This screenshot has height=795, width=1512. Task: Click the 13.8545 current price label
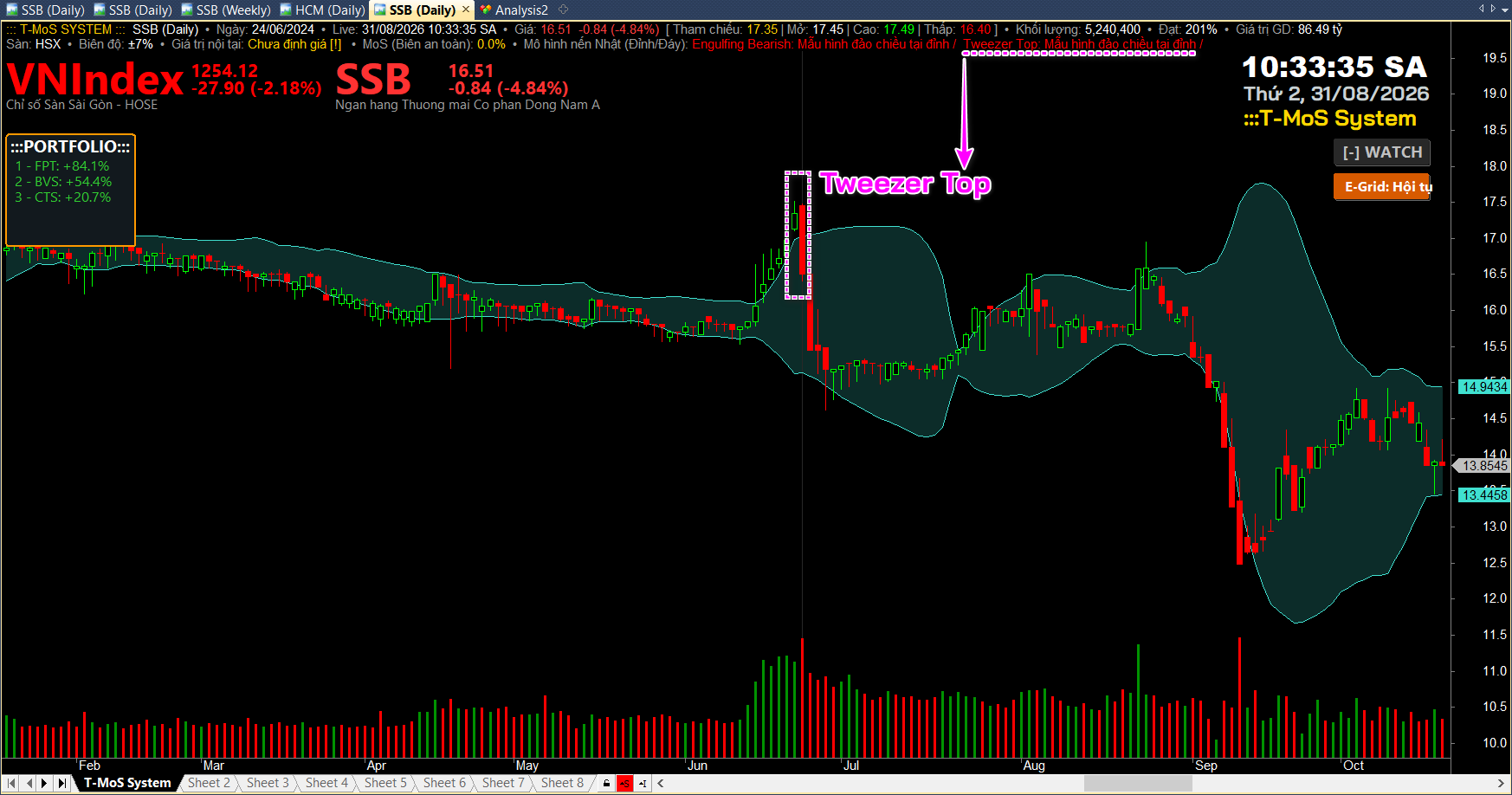coord(1483,466)
